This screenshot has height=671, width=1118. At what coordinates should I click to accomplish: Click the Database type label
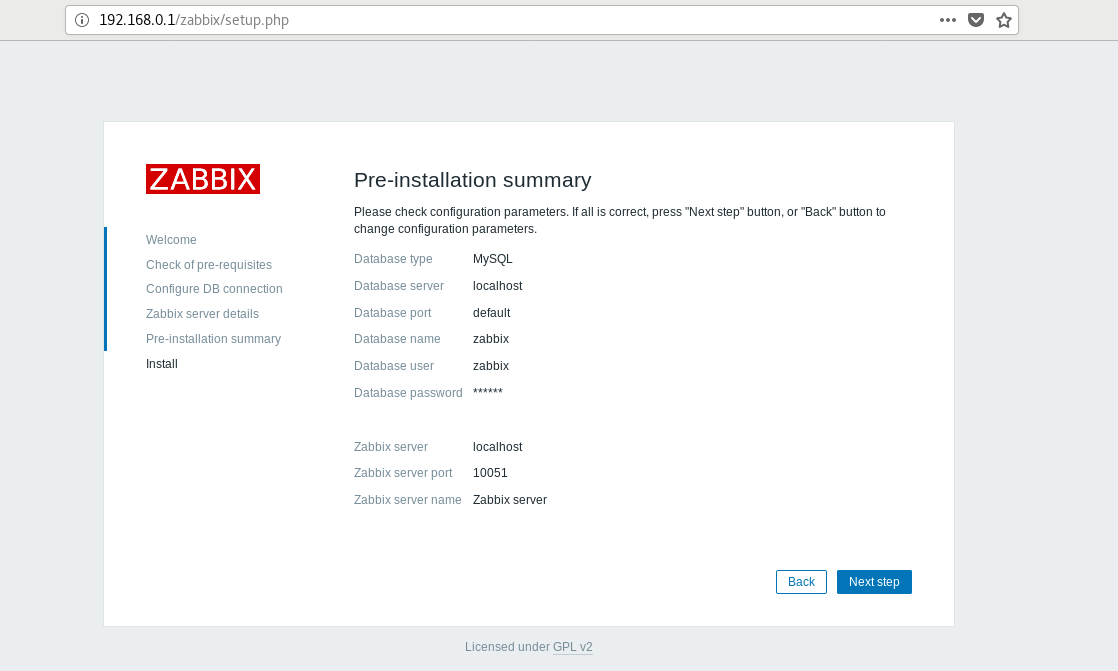tap(393, 259)
